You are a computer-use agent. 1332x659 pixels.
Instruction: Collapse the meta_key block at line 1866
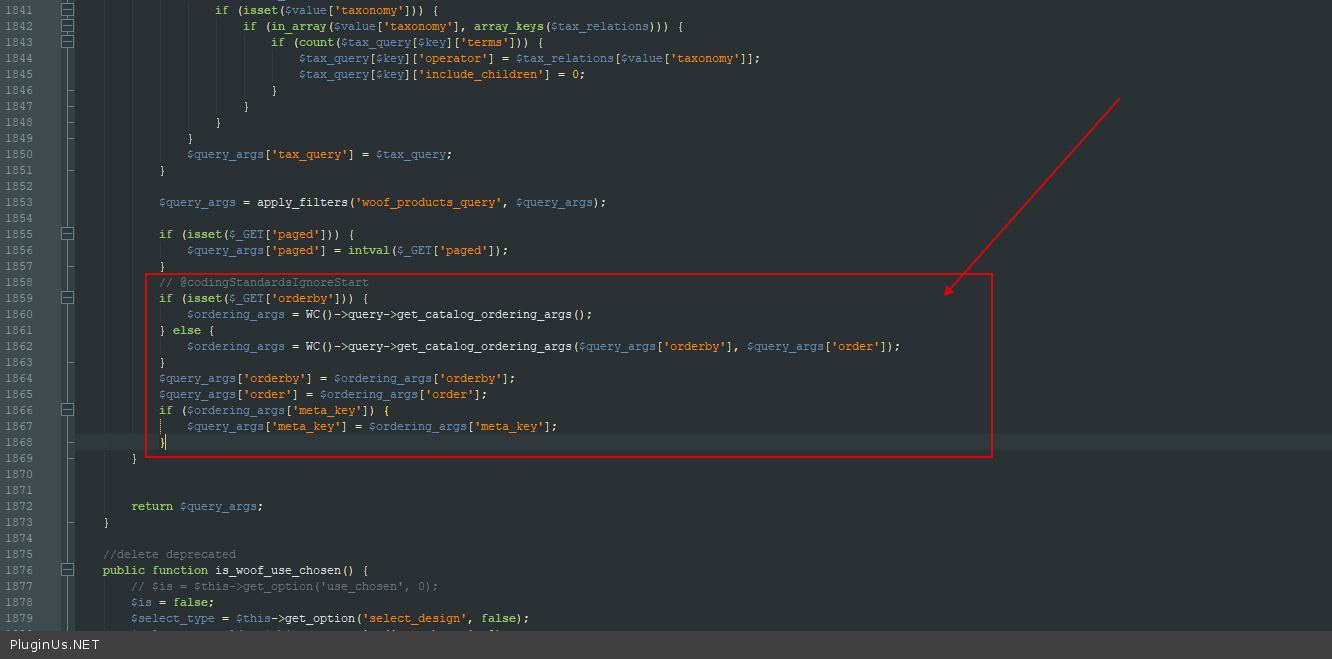coord(67,410)
